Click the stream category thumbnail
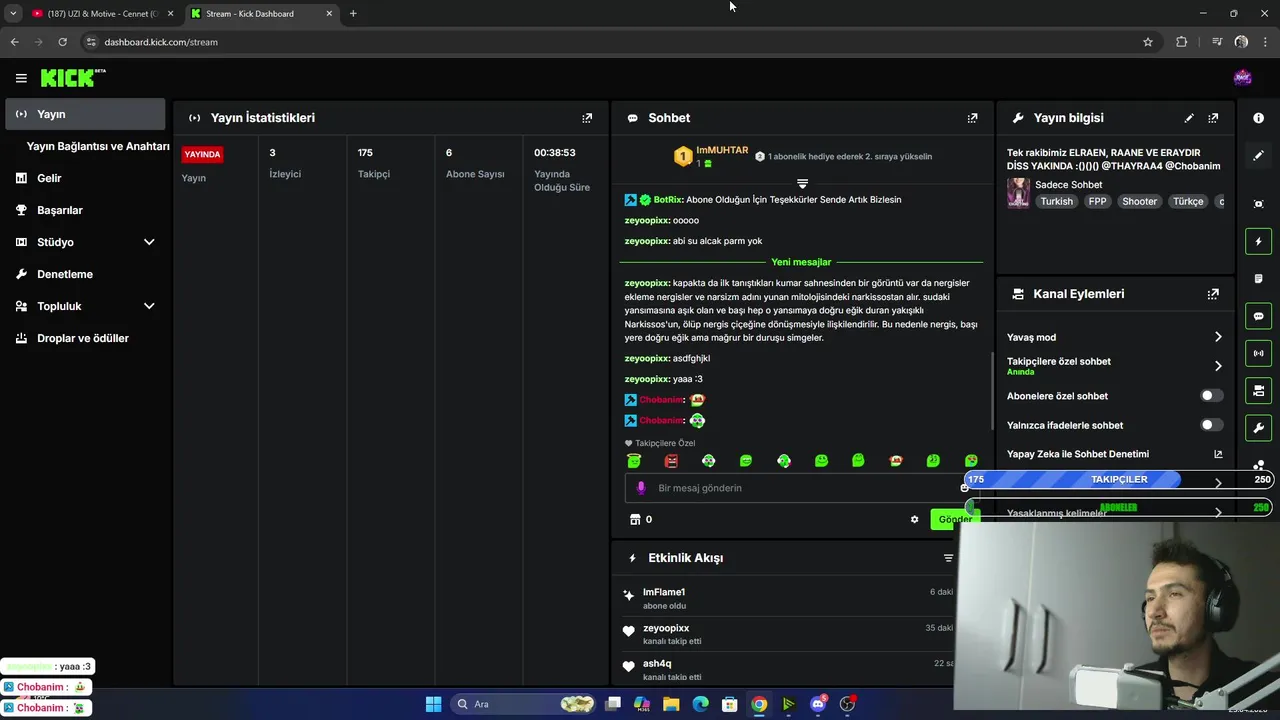This screenshot has width=1280, height=720. [1018, 193]
